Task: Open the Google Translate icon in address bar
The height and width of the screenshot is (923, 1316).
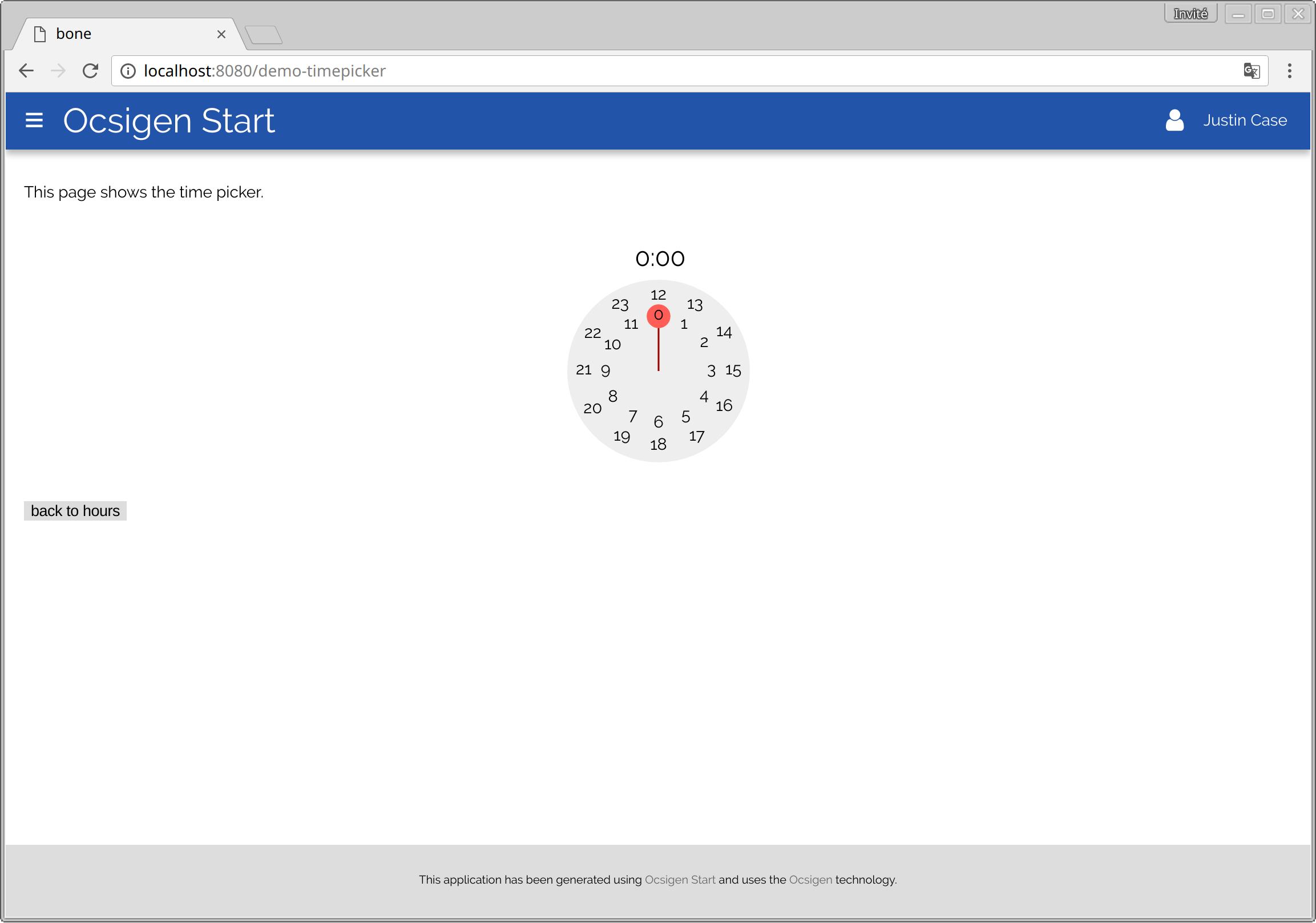Action: (1252, 71)
